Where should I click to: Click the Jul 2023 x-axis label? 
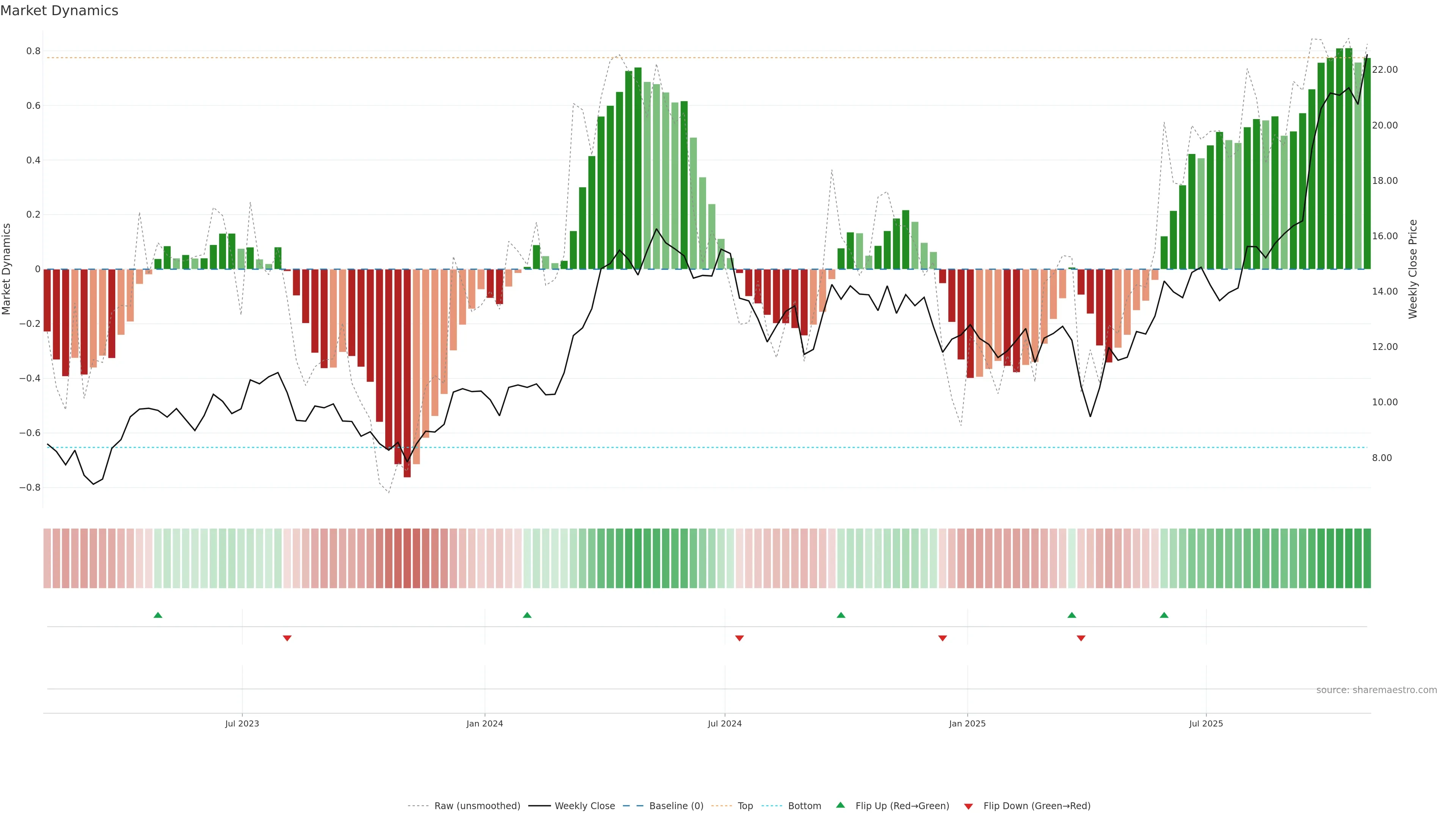pos(242,723)
